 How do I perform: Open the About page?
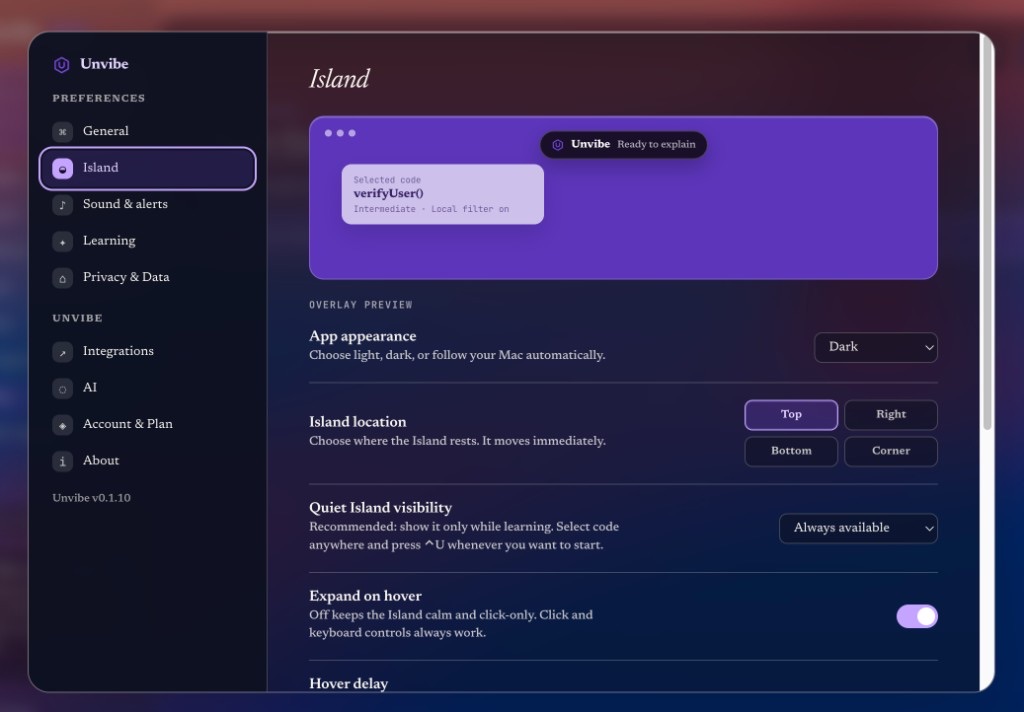coord(148,461)
